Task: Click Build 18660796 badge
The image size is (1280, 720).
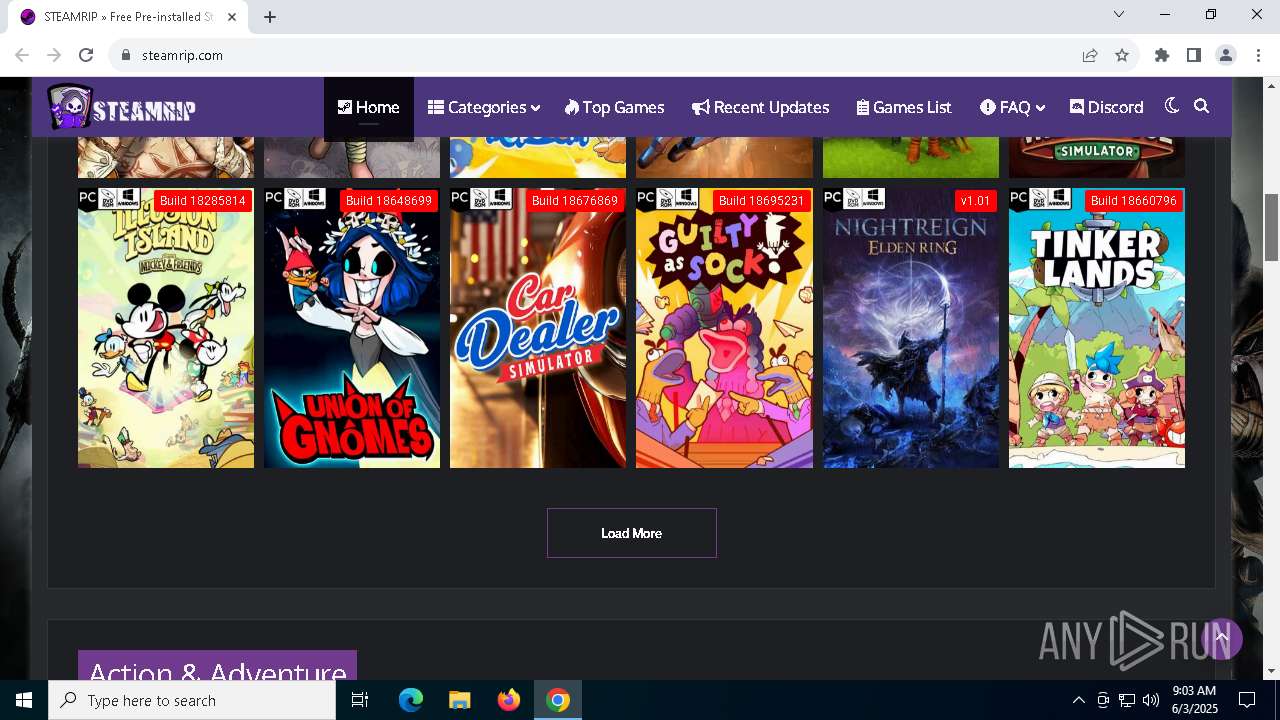Action: 1134,201
